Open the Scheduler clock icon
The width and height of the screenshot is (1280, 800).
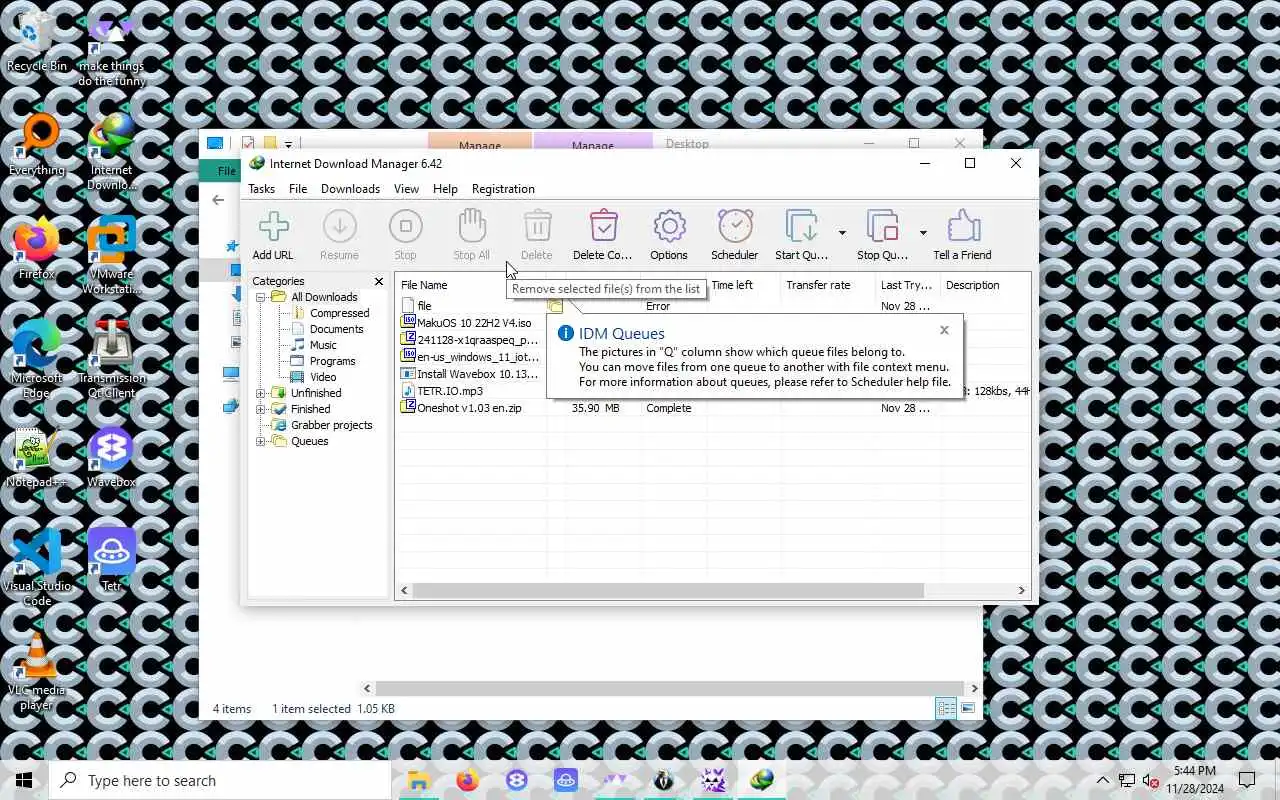735,236
